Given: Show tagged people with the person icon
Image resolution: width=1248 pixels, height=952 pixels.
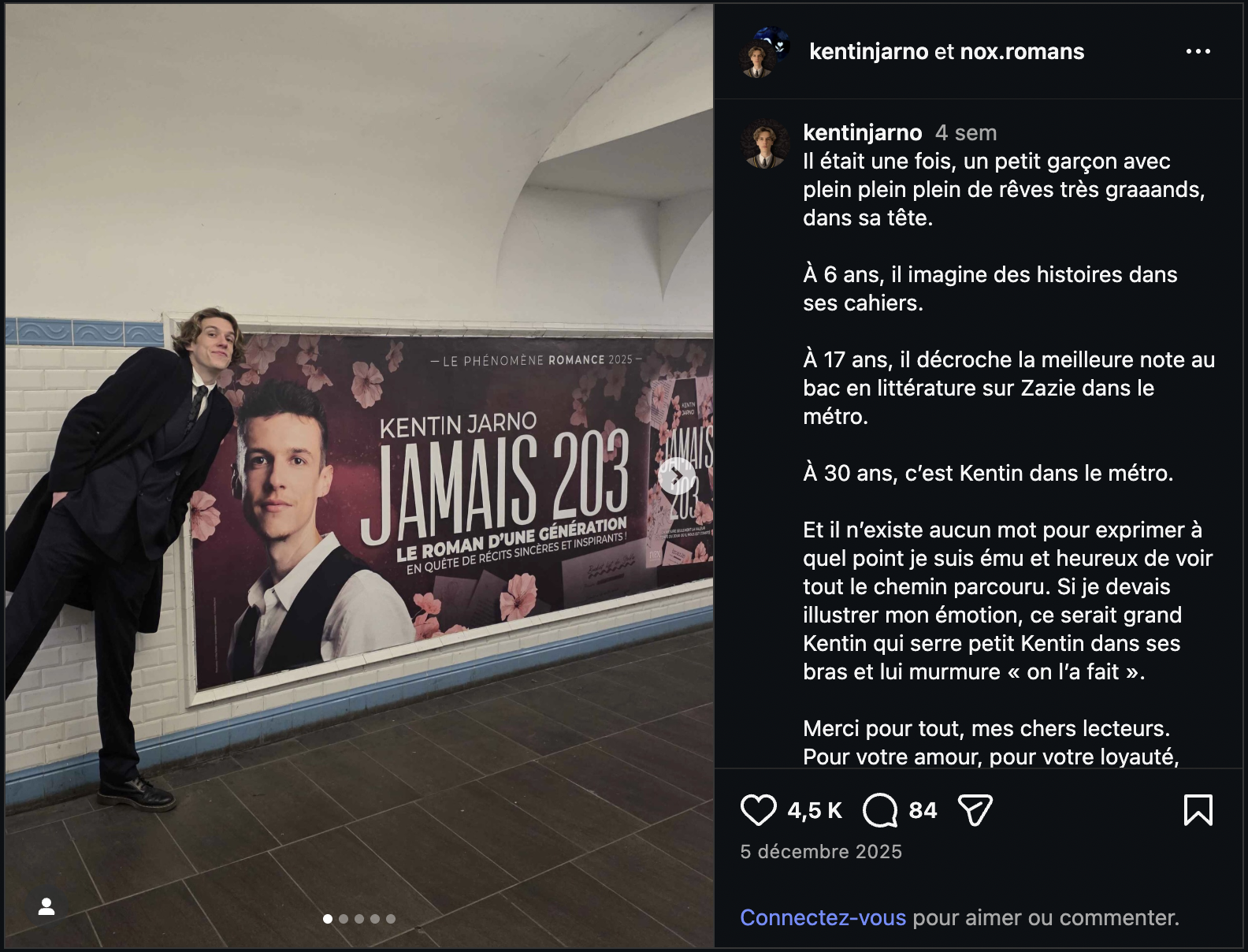Looking at the screenshot, I should point(46,907).
